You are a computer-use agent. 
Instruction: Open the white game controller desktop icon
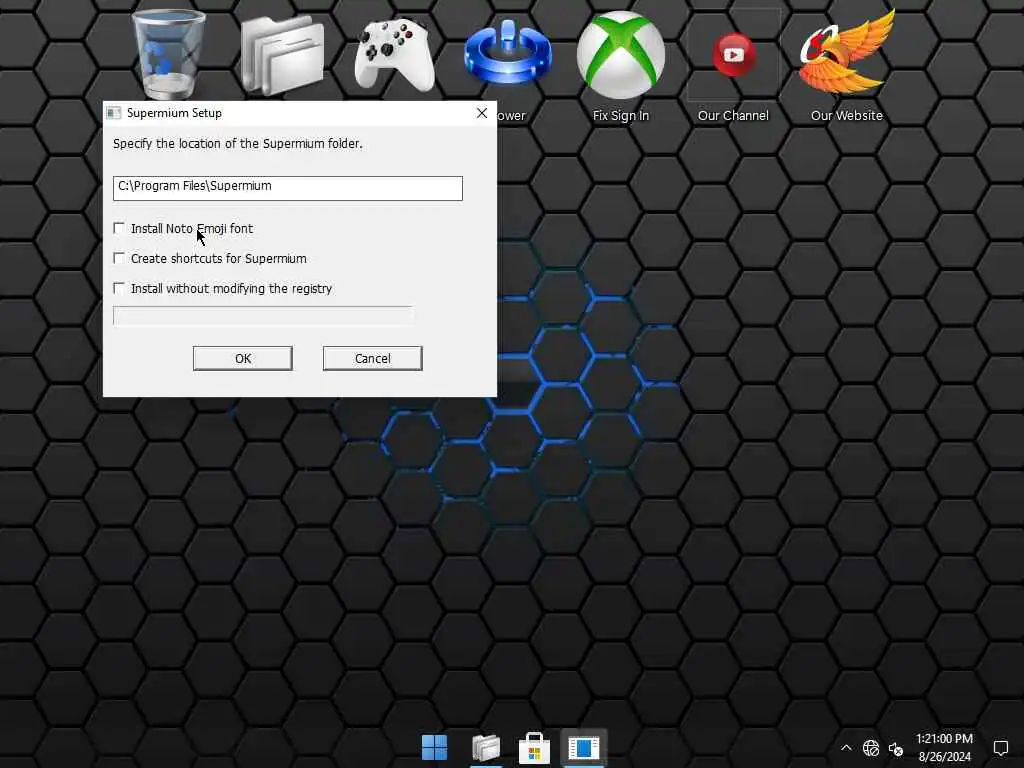[394, 55]
